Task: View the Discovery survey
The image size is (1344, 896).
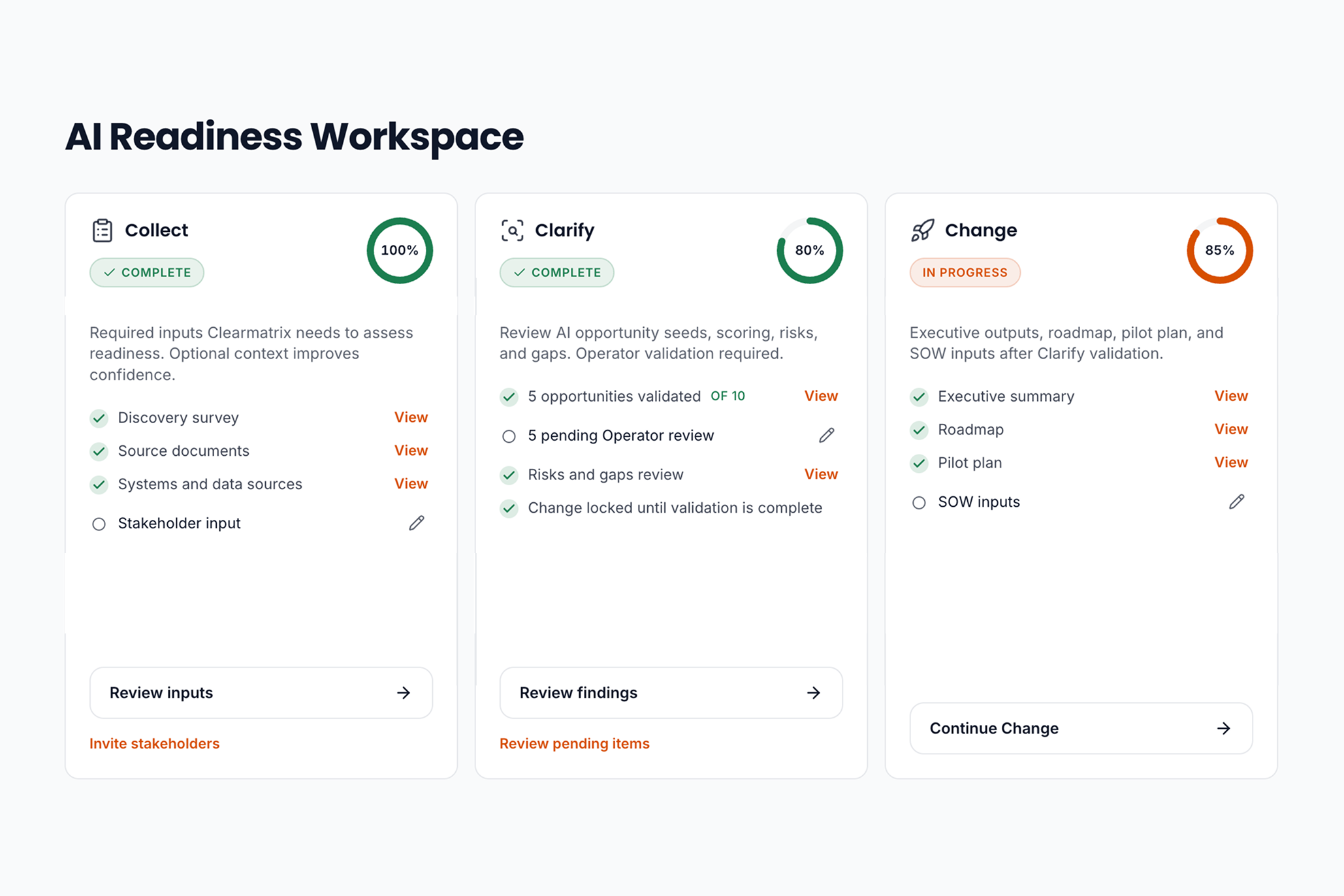Action: point(411,417)
